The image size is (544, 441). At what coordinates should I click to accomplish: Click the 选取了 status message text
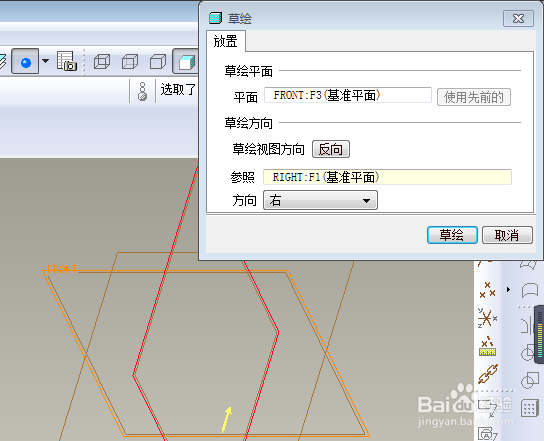[x=178, y=90]
